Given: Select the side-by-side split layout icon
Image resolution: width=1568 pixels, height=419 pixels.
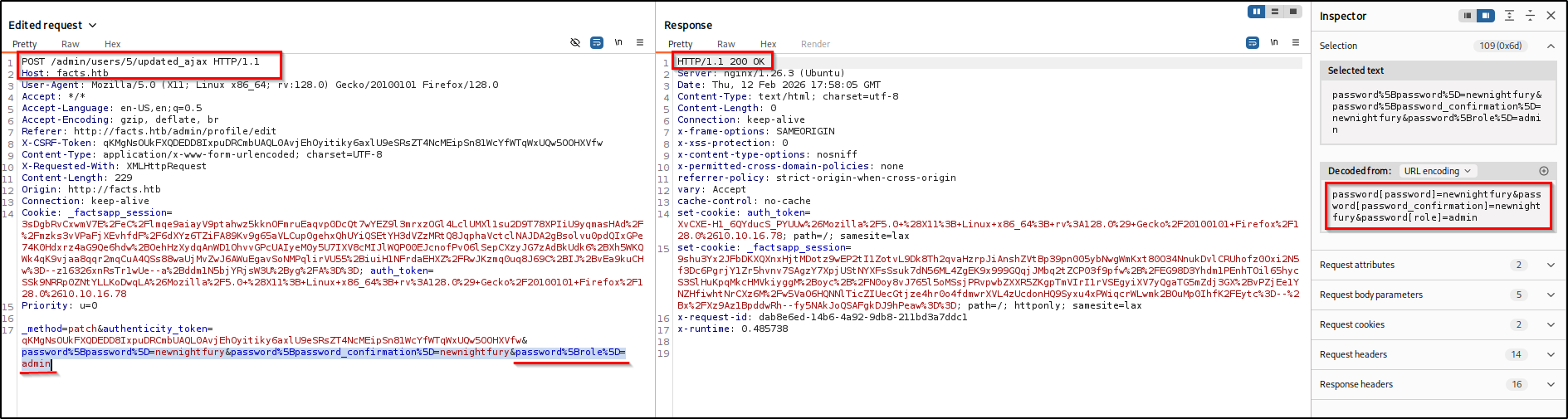Looking at the screenshot, I should (x=1257, y=12).
